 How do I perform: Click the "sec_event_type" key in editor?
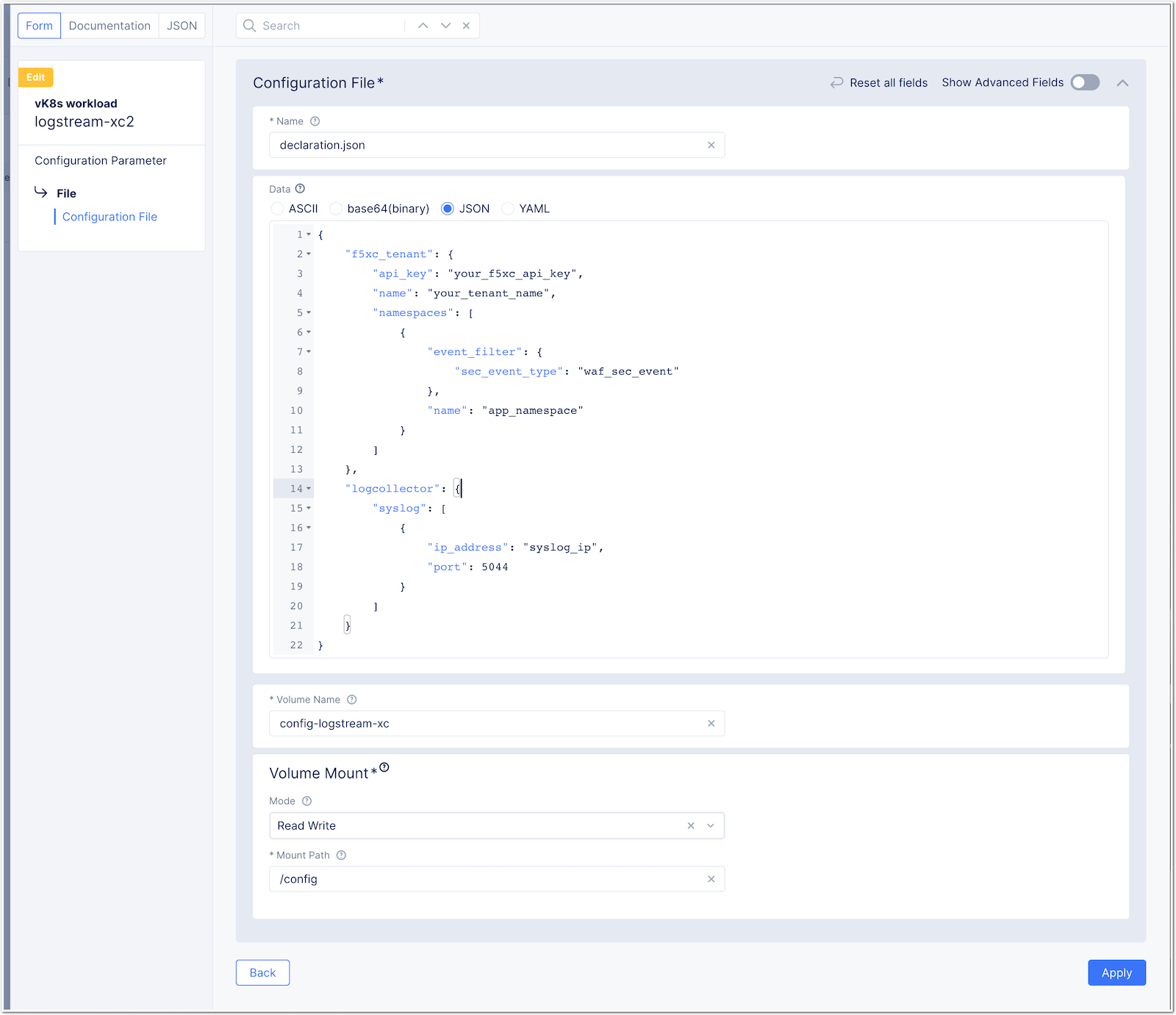(509, 372)
